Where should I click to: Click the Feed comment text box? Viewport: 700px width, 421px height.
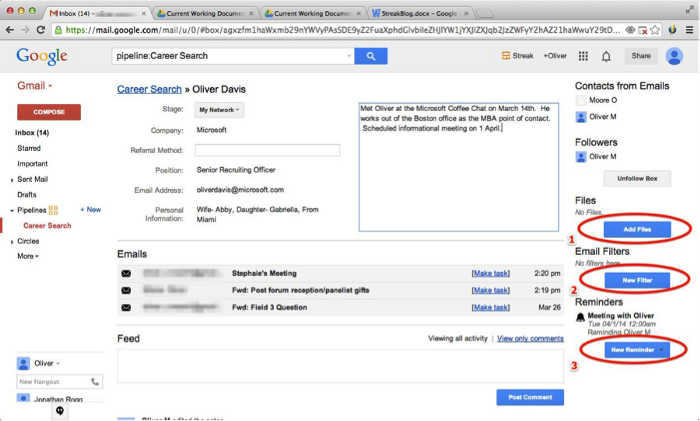pos(340,366)
